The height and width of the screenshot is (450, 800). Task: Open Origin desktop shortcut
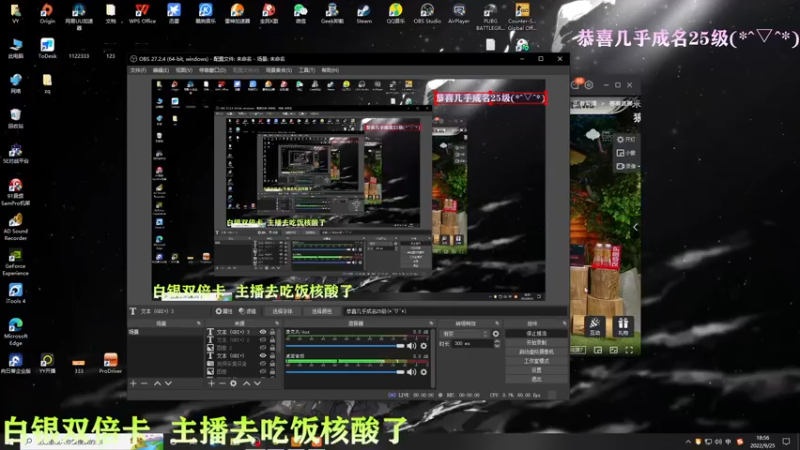coord(47,13)
